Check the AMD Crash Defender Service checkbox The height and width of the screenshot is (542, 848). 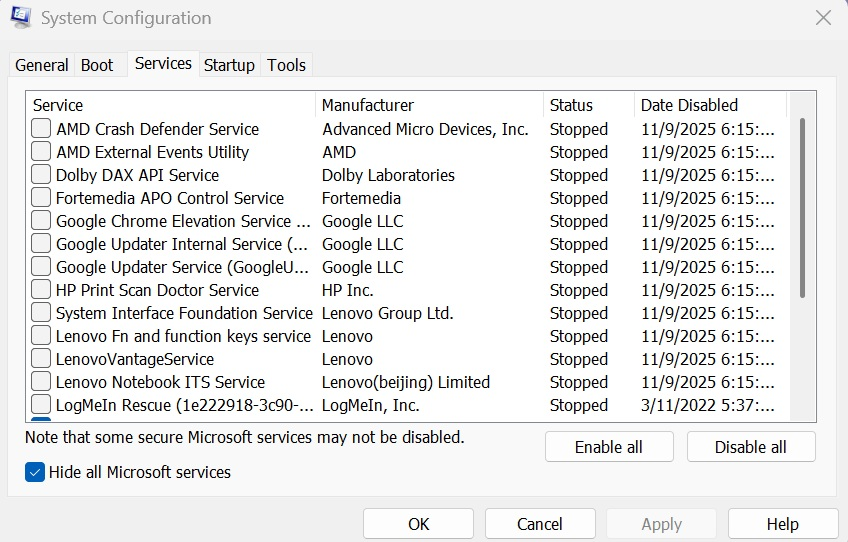click(41, 129)
